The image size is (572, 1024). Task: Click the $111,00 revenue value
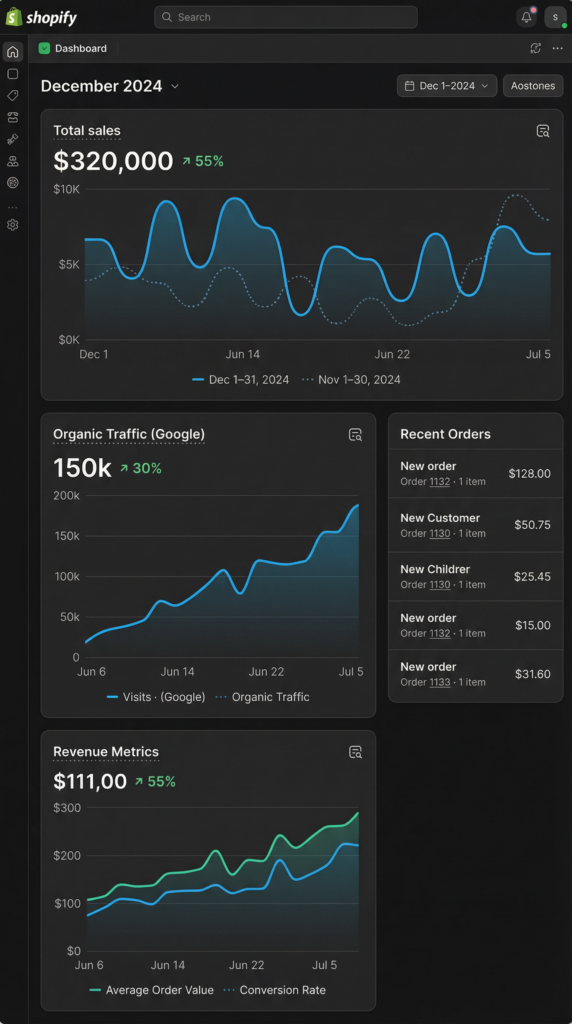pyautogui.click(x=90, y=781)
